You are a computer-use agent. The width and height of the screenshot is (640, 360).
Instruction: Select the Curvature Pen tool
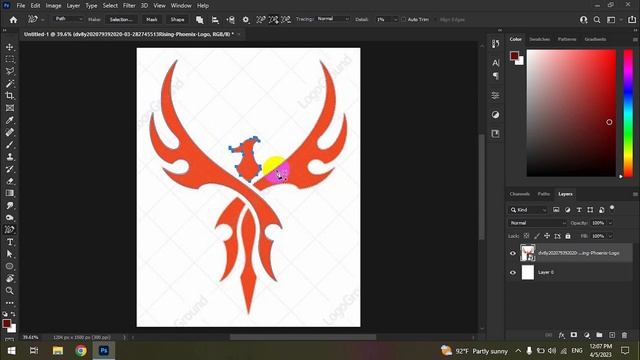point(9,230)
